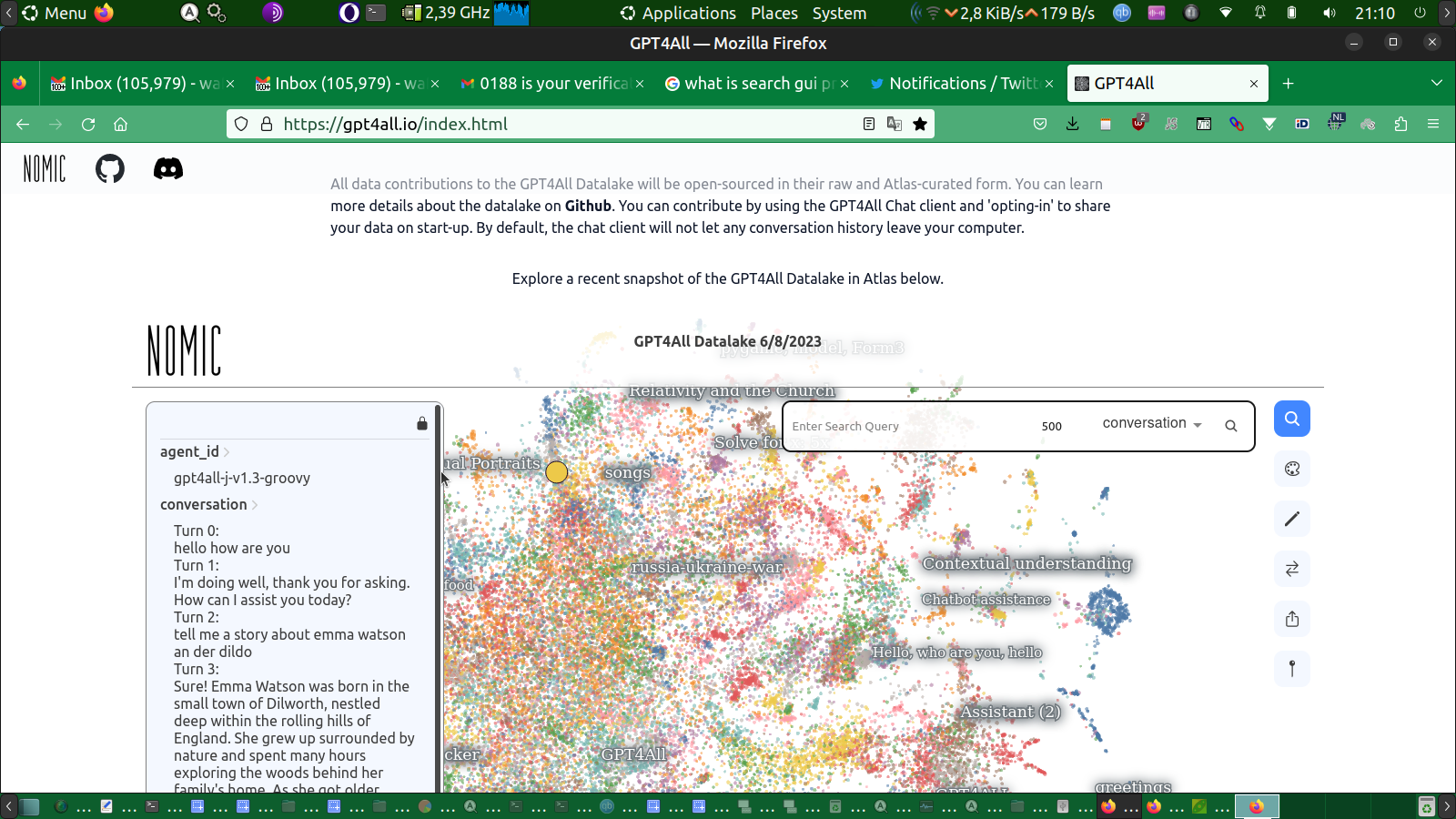Save the page to Pocket
This screenshot has height=819, width=1456.
[x=1040, y=124]
